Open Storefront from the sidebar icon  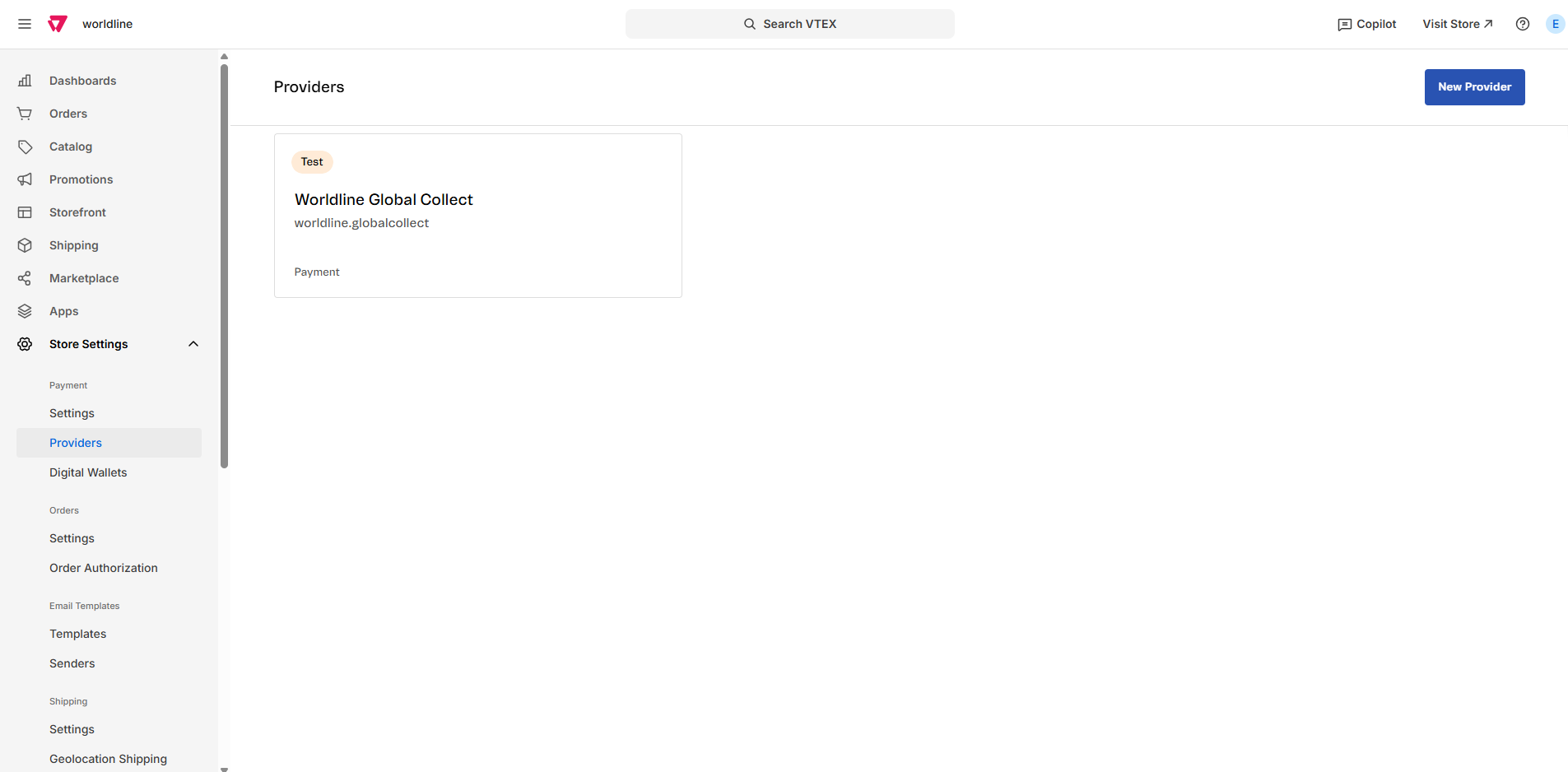tap(24, 212)
